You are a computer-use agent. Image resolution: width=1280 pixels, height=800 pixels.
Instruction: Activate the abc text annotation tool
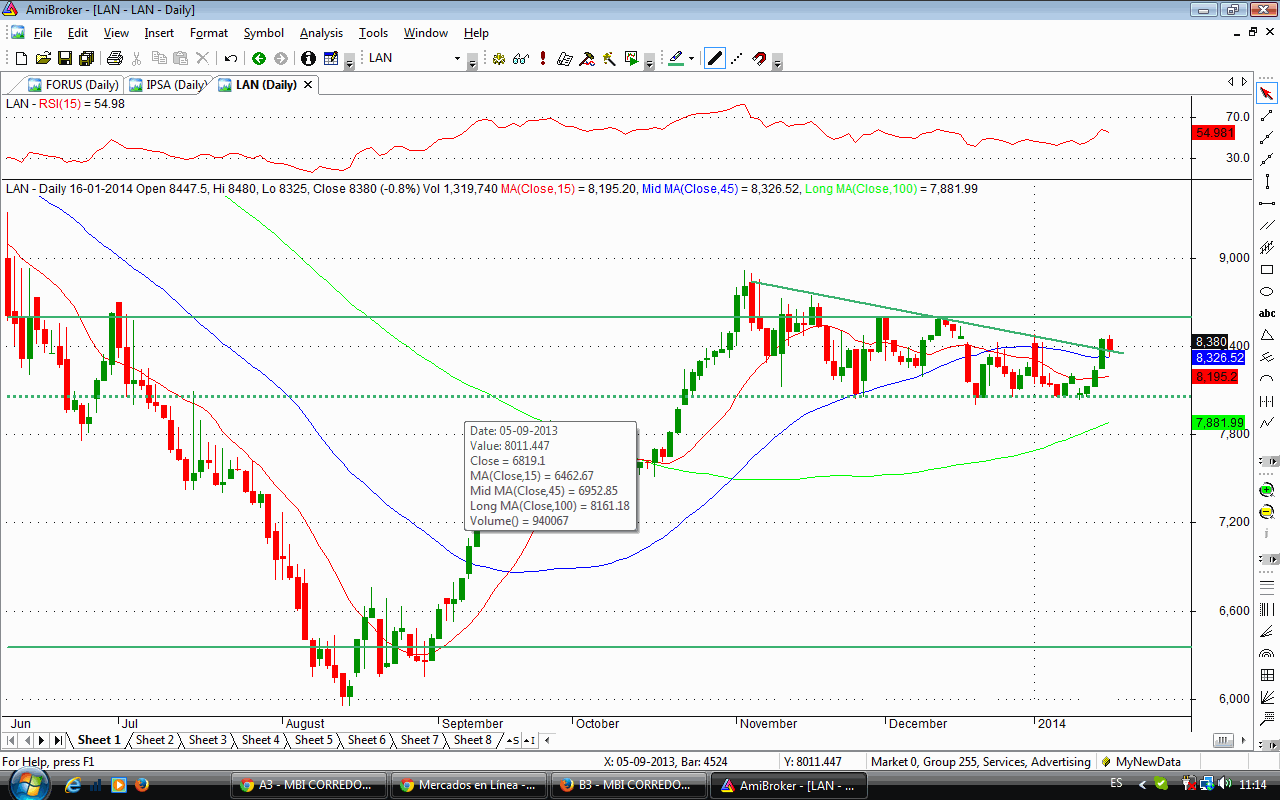(x=1267, y=313)
